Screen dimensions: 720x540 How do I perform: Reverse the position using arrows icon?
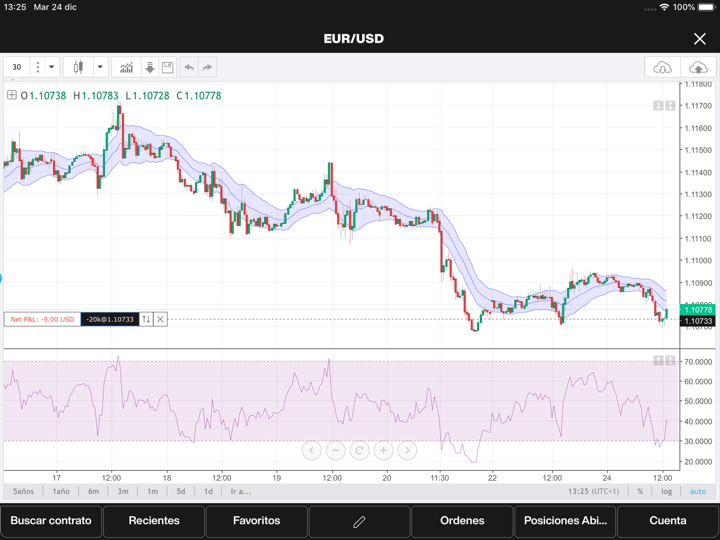(146, 319)
